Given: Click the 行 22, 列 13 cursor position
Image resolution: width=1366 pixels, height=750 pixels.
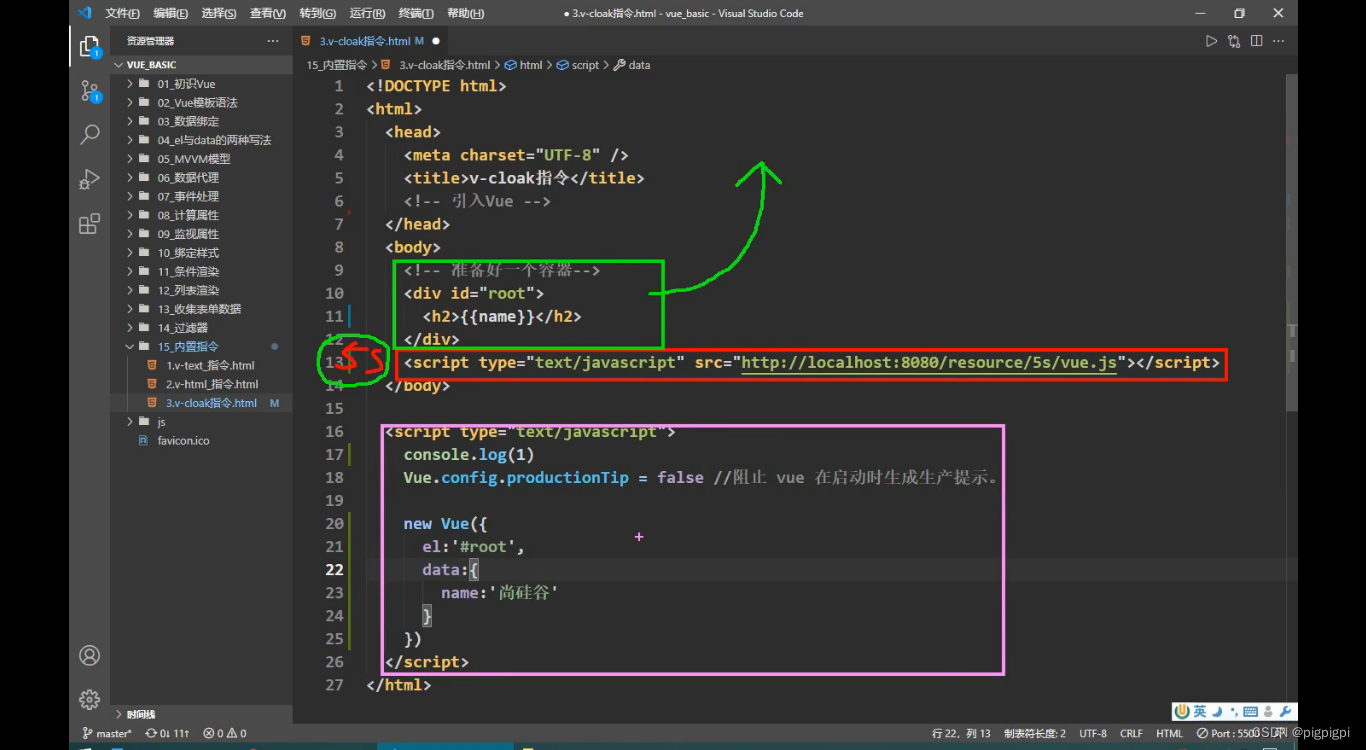Looking at the screenshot, I should [x=961, y=733].
